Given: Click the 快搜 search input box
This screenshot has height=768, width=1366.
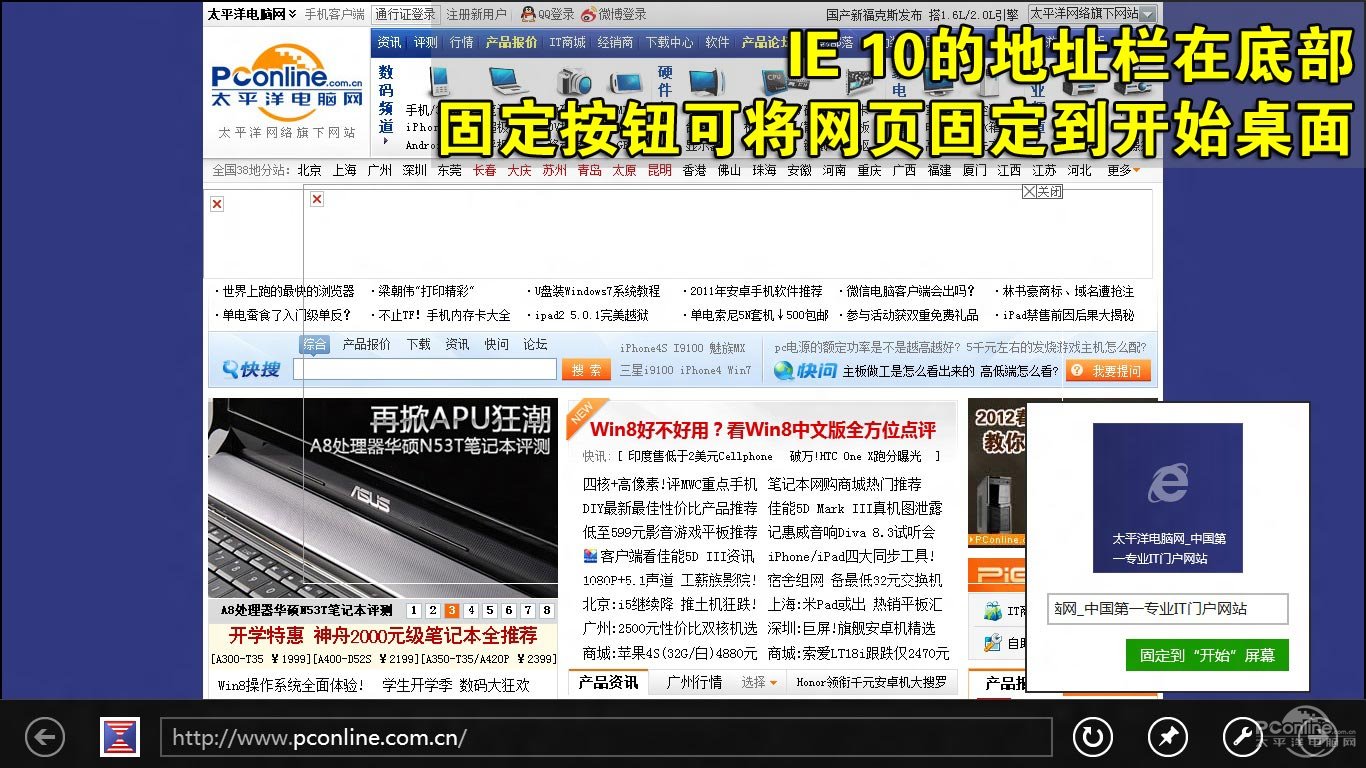Looking at the screenshot, I should click(425, 370).
